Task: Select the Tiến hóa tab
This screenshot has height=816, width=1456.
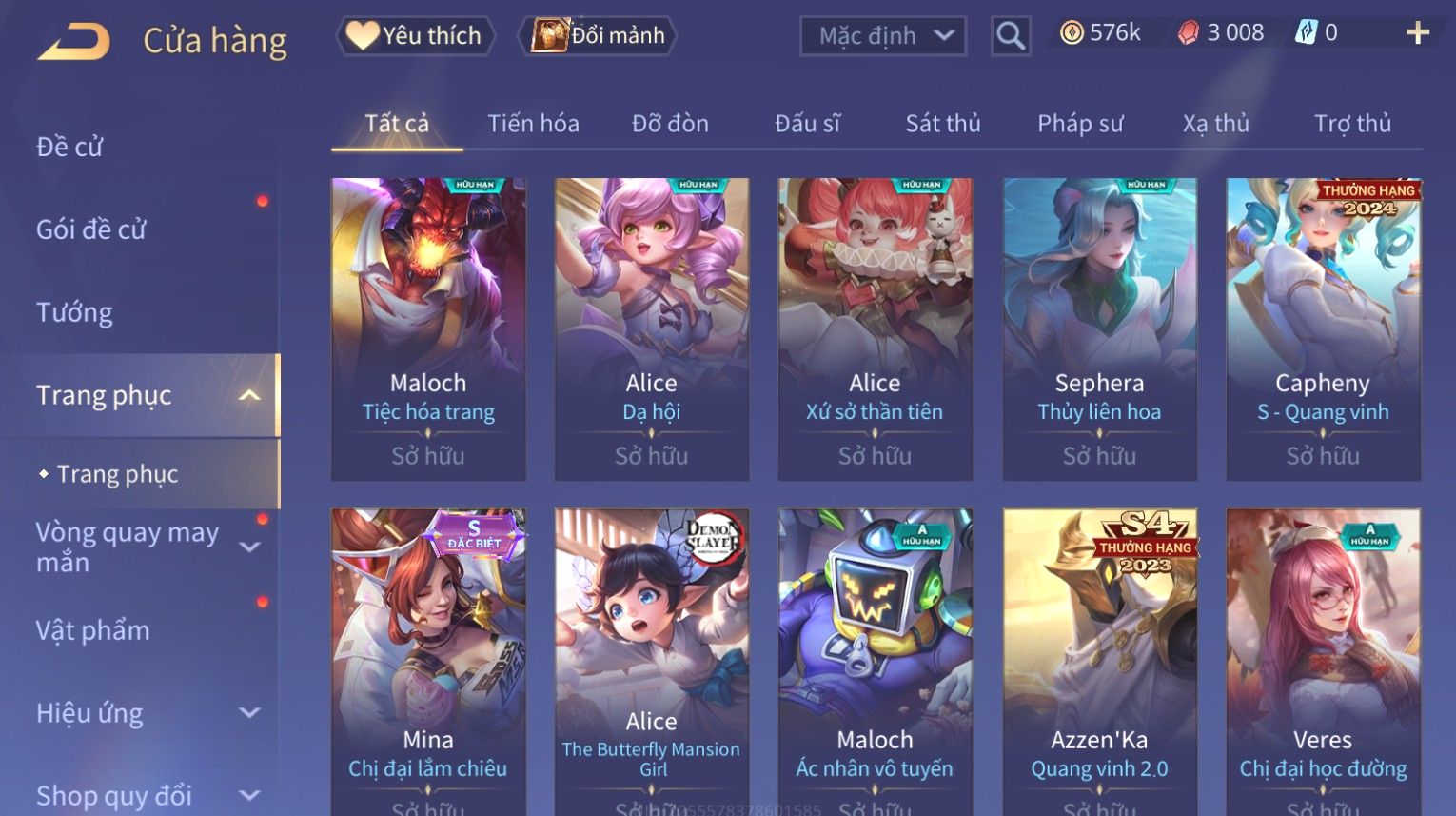Action: 533,124
